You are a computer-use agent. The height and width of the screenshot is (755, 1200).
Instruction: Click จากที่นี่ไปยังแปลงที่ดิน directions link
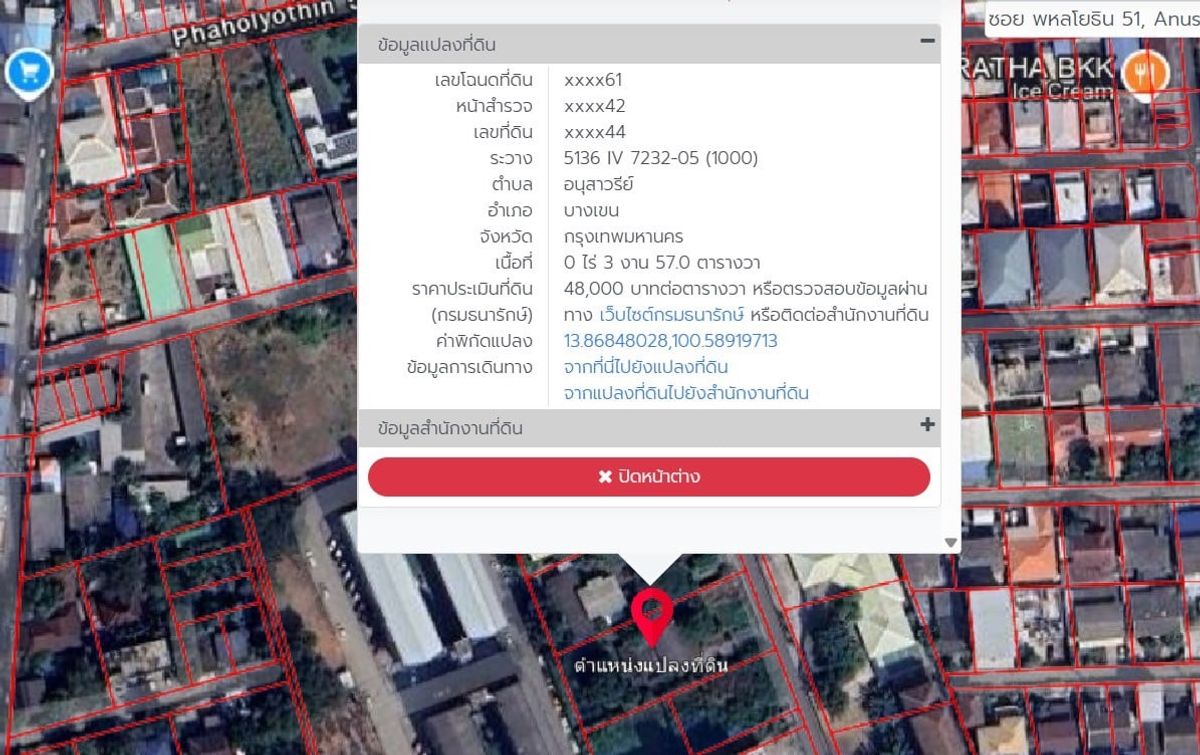(646, 367)
